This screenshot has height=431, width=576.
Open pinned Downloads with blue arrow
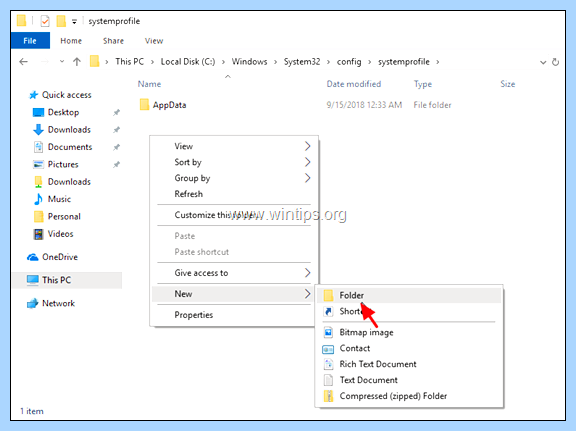pos(69,129)
